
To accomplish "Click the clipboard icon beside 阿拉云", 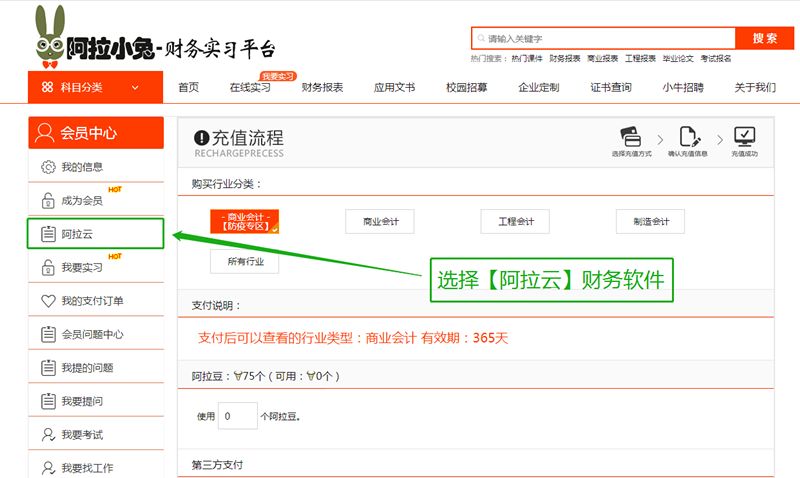I will point(48,234).
